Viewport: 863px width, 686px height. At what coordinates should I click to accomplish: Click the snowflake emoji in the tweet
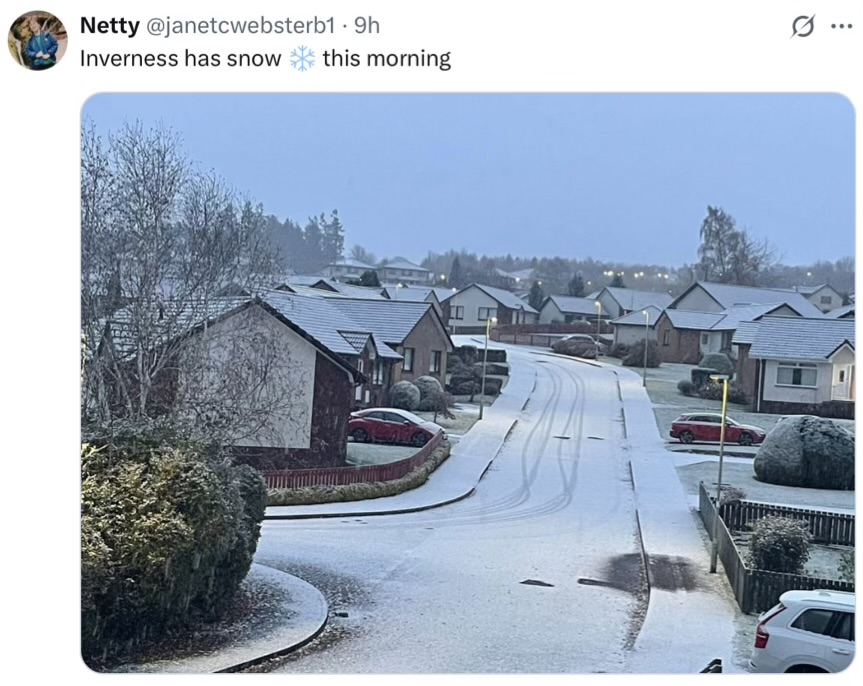tap(302, 59)
